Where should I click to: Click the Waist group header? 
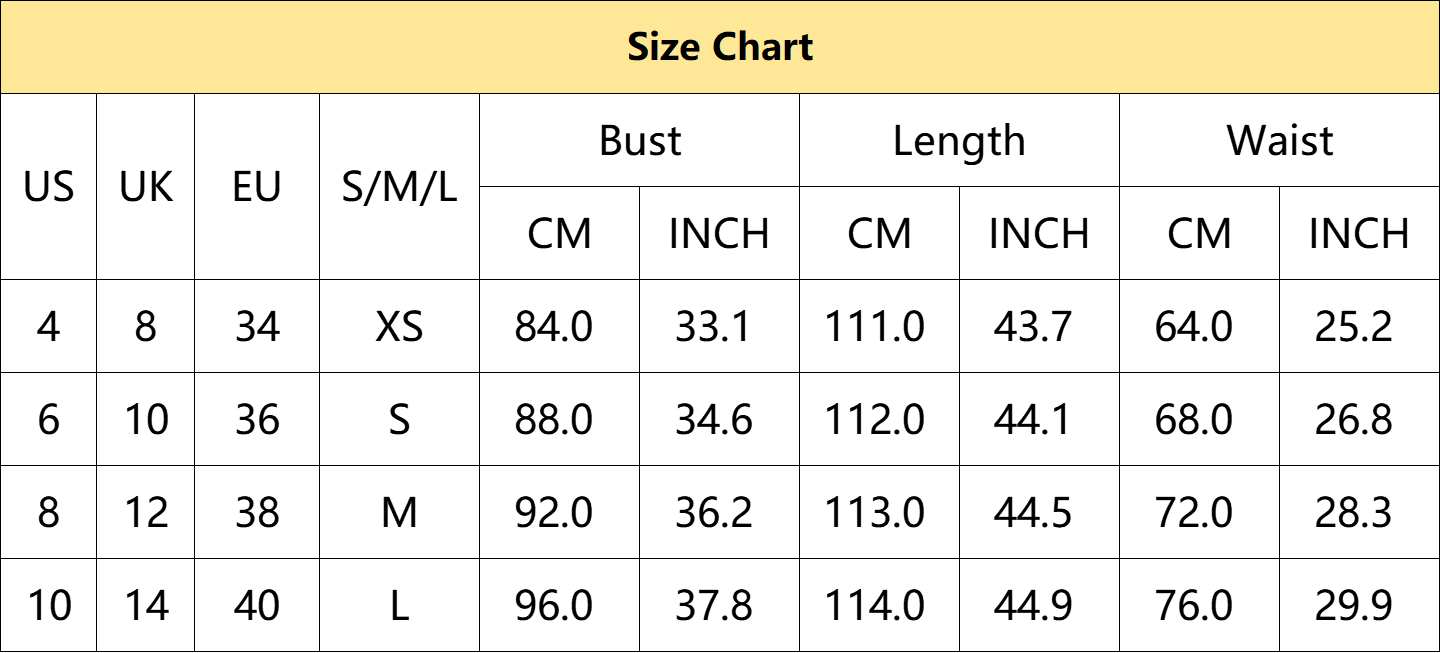[1280, 140]
